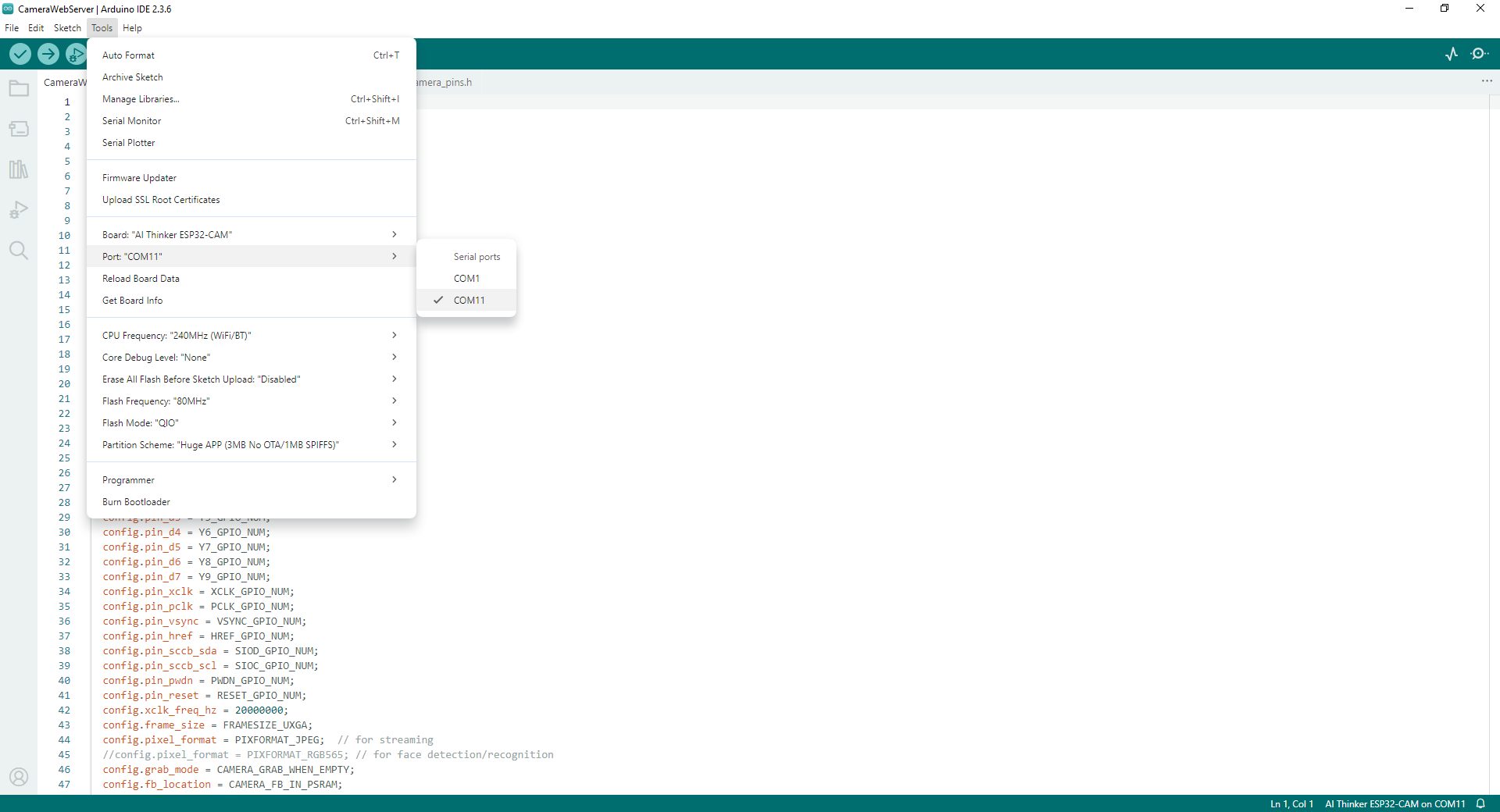The image size is (1500, 812).
Task: Expand the CPU Frequency submenu
Action: [x=250, y=336]
